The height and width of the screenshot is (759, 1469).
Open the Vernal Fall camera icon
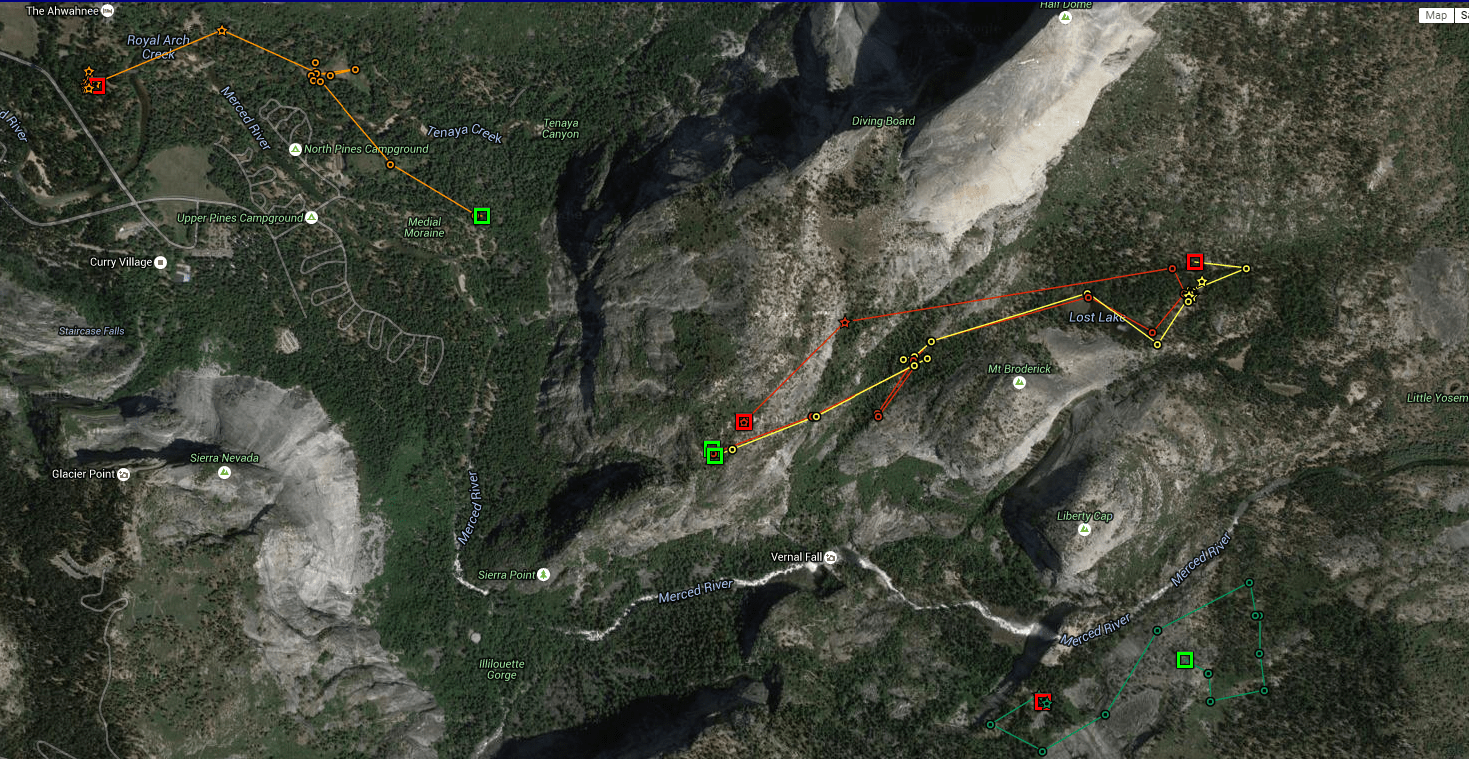(x=830, y=557)
